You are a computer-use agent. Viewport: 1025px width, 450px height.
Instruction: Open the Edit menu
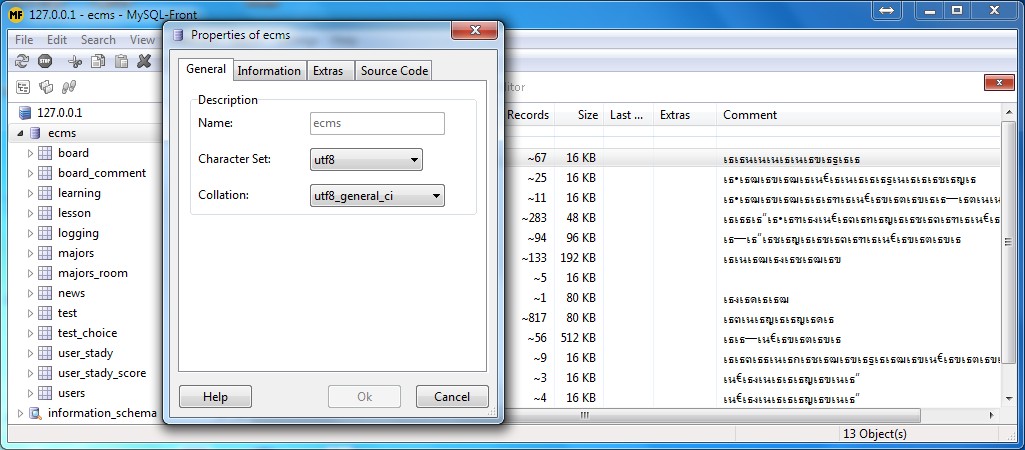57,40
